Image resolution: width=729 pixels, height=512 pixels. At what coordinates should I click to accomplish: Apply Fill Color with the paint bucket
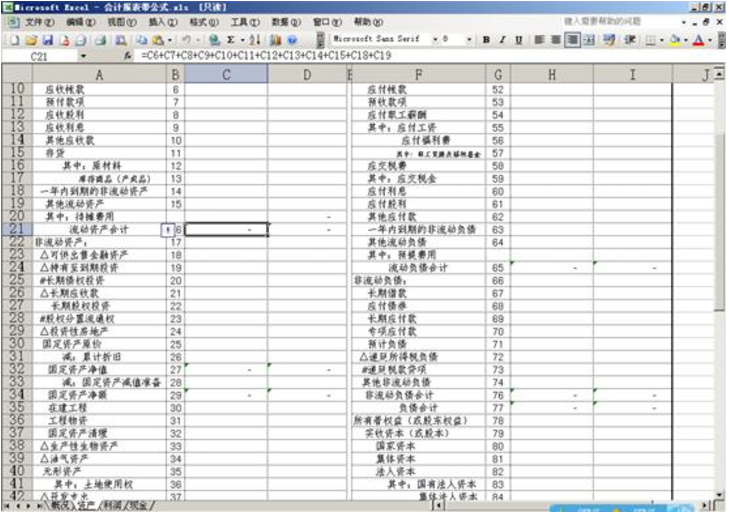point(675,40)
